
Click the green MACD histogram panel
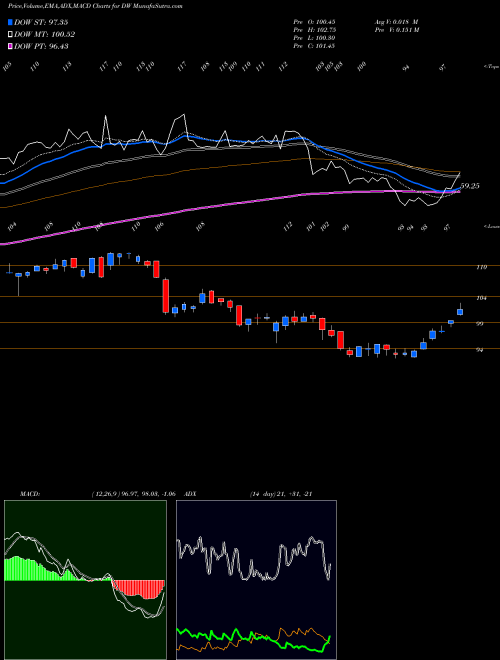85,580
